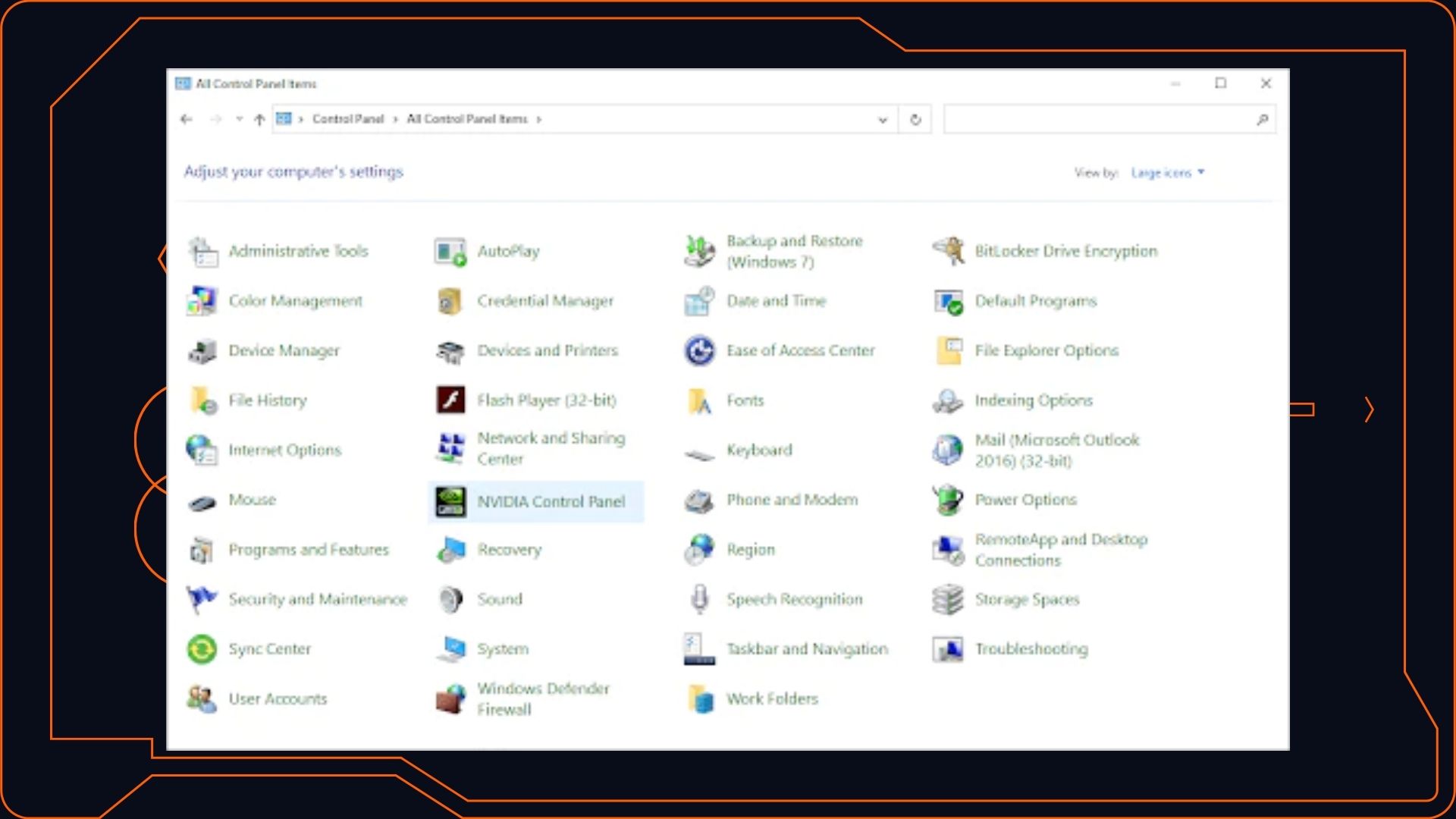
Task: Open the Sync Center icon
Action: pyautogui.click(x=202, y=650)
